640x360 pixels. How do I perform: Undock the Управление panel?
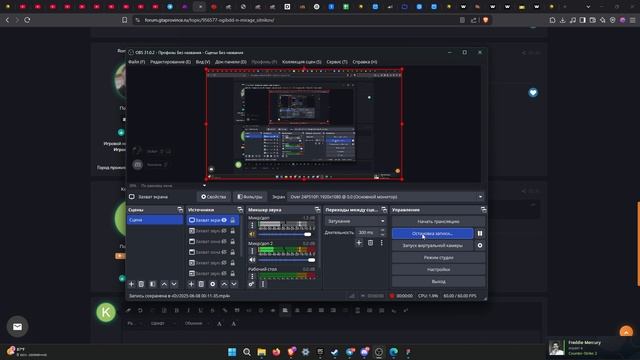484,210
